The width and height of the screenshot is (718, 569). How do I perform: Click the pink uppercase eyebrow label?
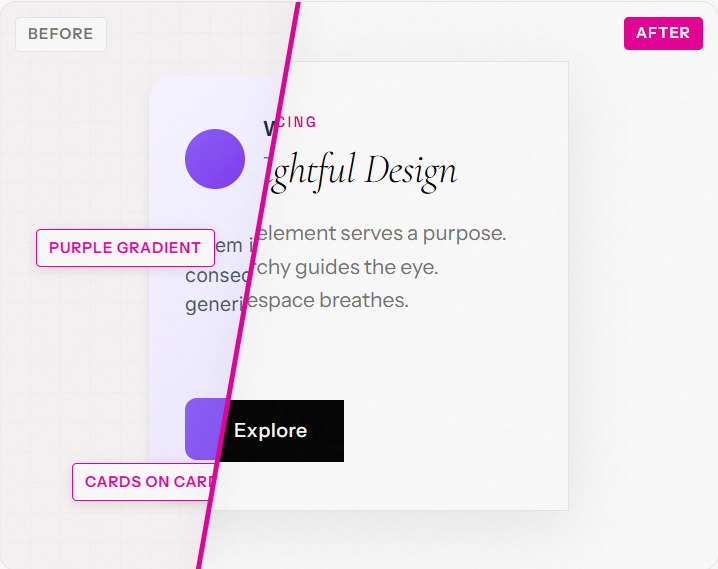(297, 122)
